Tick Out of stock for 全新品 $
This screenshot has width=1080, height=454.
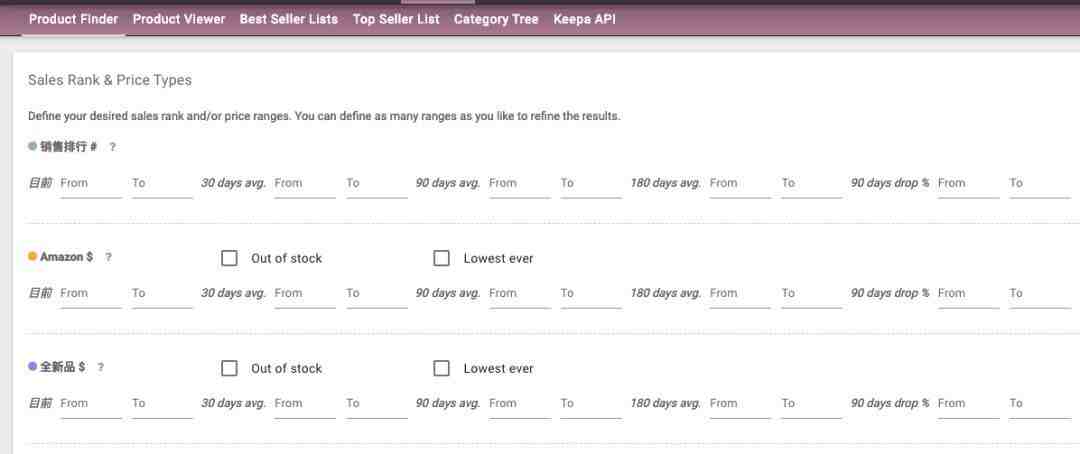[229, 369]
